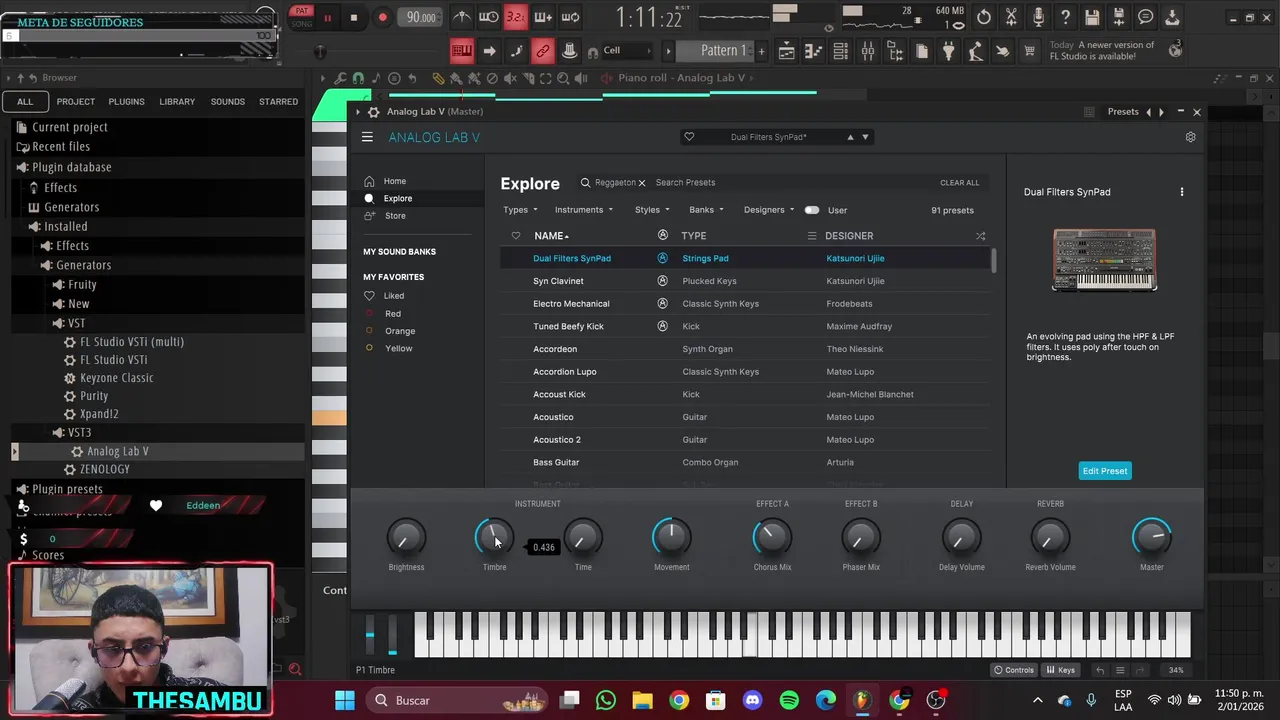Click the metronome icon
Image resolution: width=1280 pixels, height=720 pixels.
click(462, 17)
